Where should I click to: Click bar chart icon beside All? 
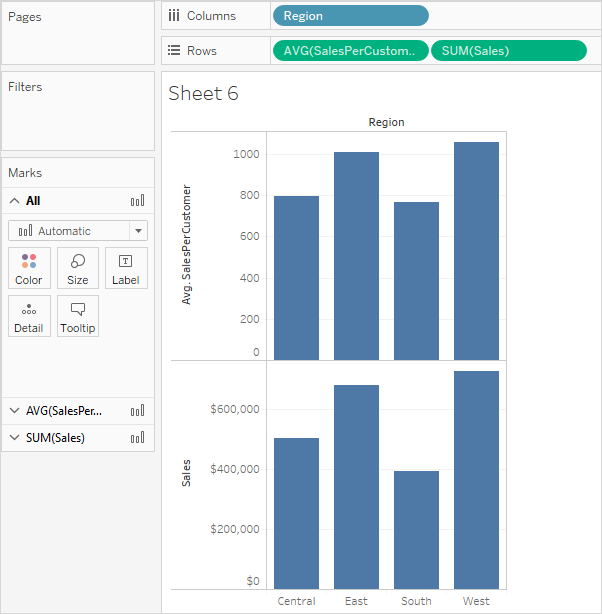pyautogui.click(x=138, y=201)
